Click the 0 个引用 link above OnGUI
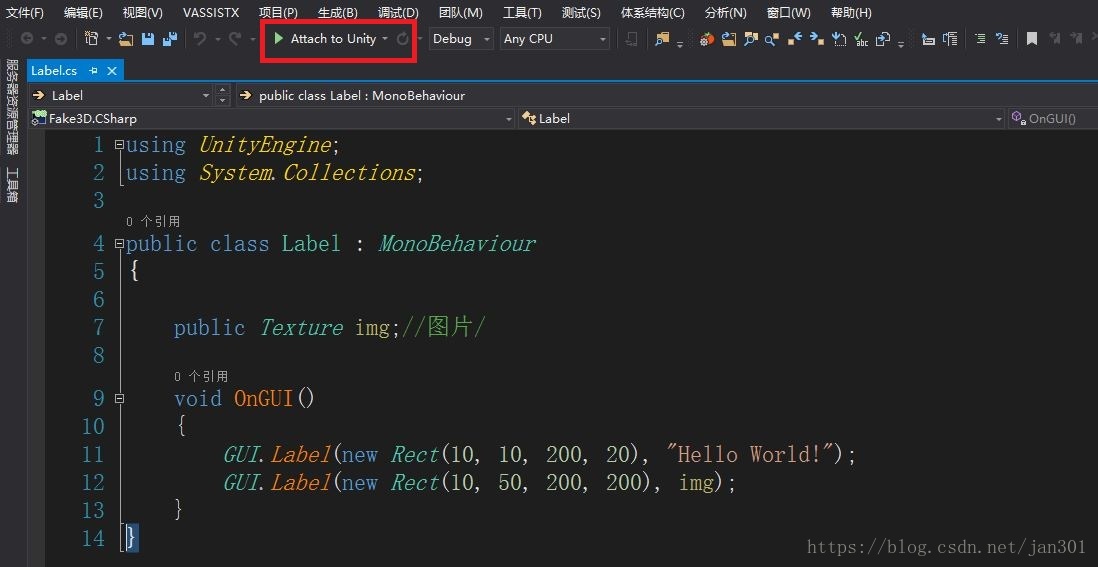The height and width of the screenshot is (567, 1098). tap(201, 377)
